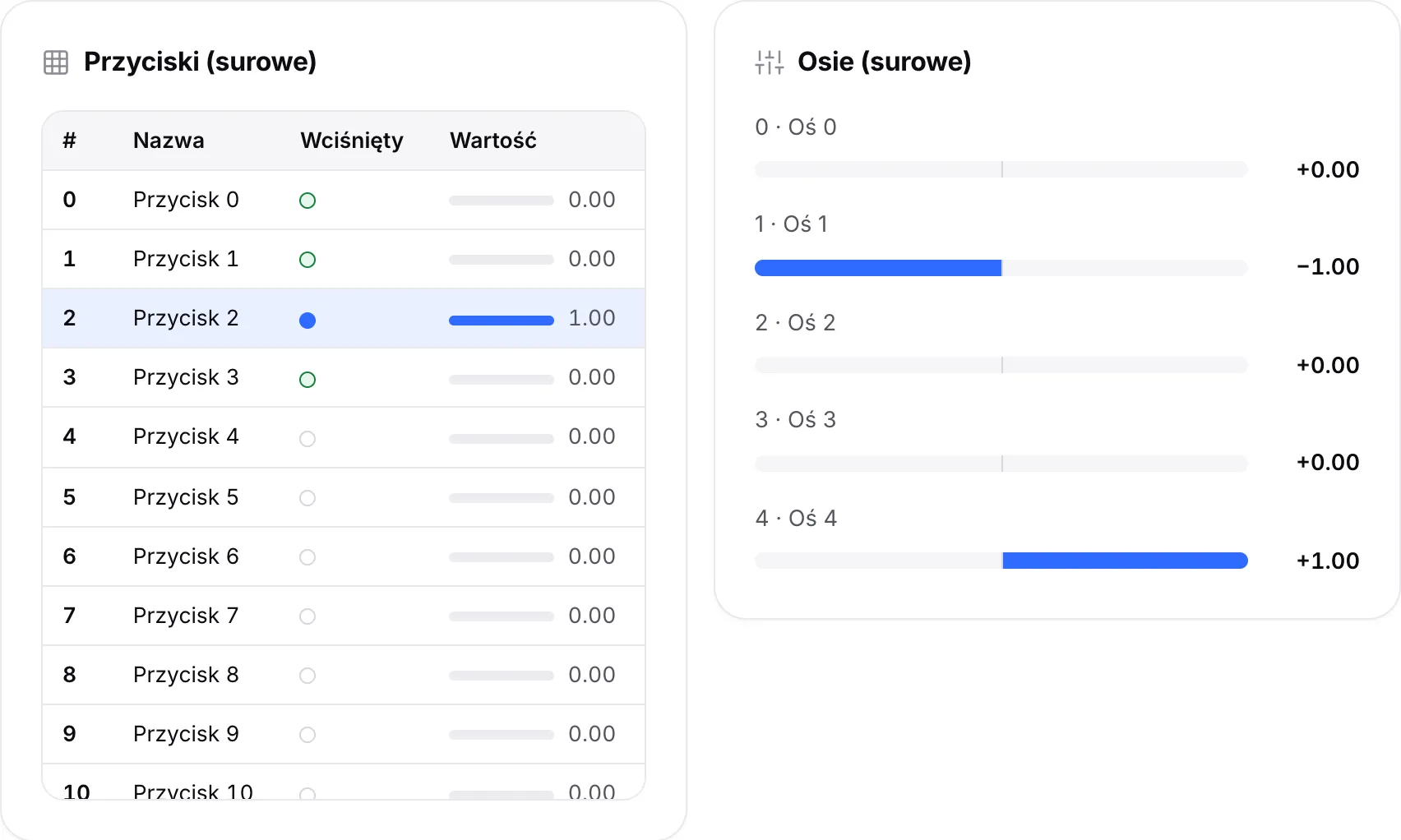Click the '4 · Oś 4' axis label
The height and width of the screenshot is (840, 1401).
pyautogui.click(x=796, y=519)
